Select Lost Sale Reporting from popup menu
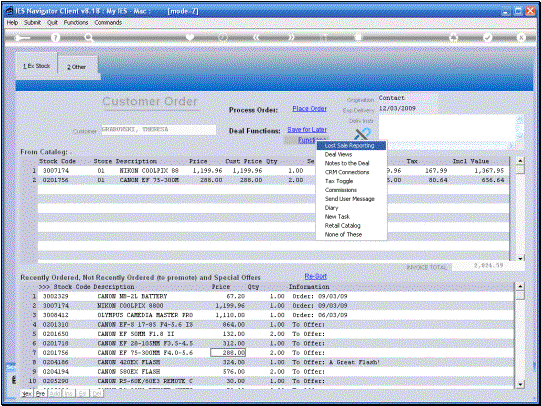 pyautogui.click(x=351, y=146)
